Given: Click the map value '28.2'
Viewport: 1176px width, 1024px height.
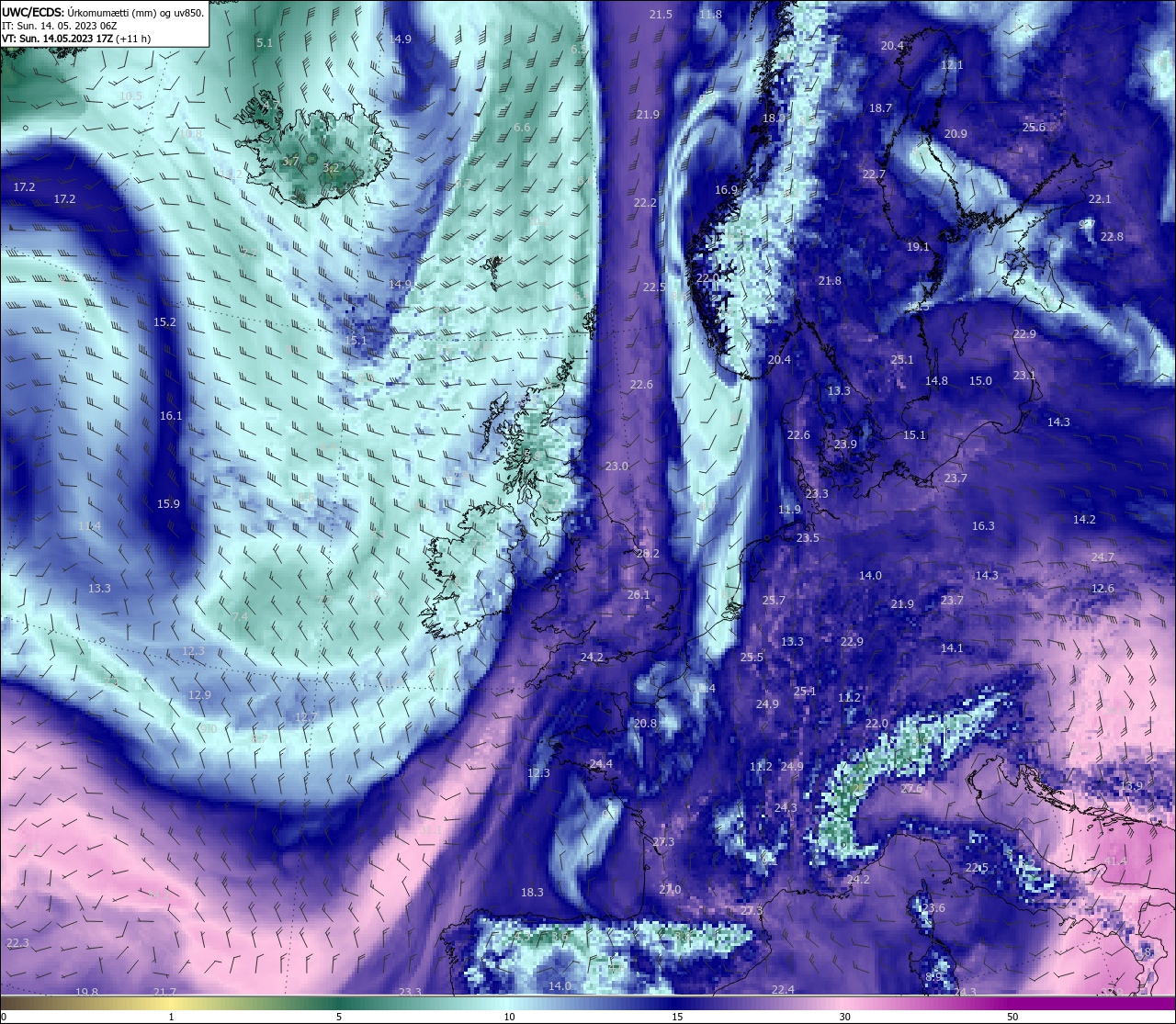Looking at the screenshot, I should click(x=648, y=554).
